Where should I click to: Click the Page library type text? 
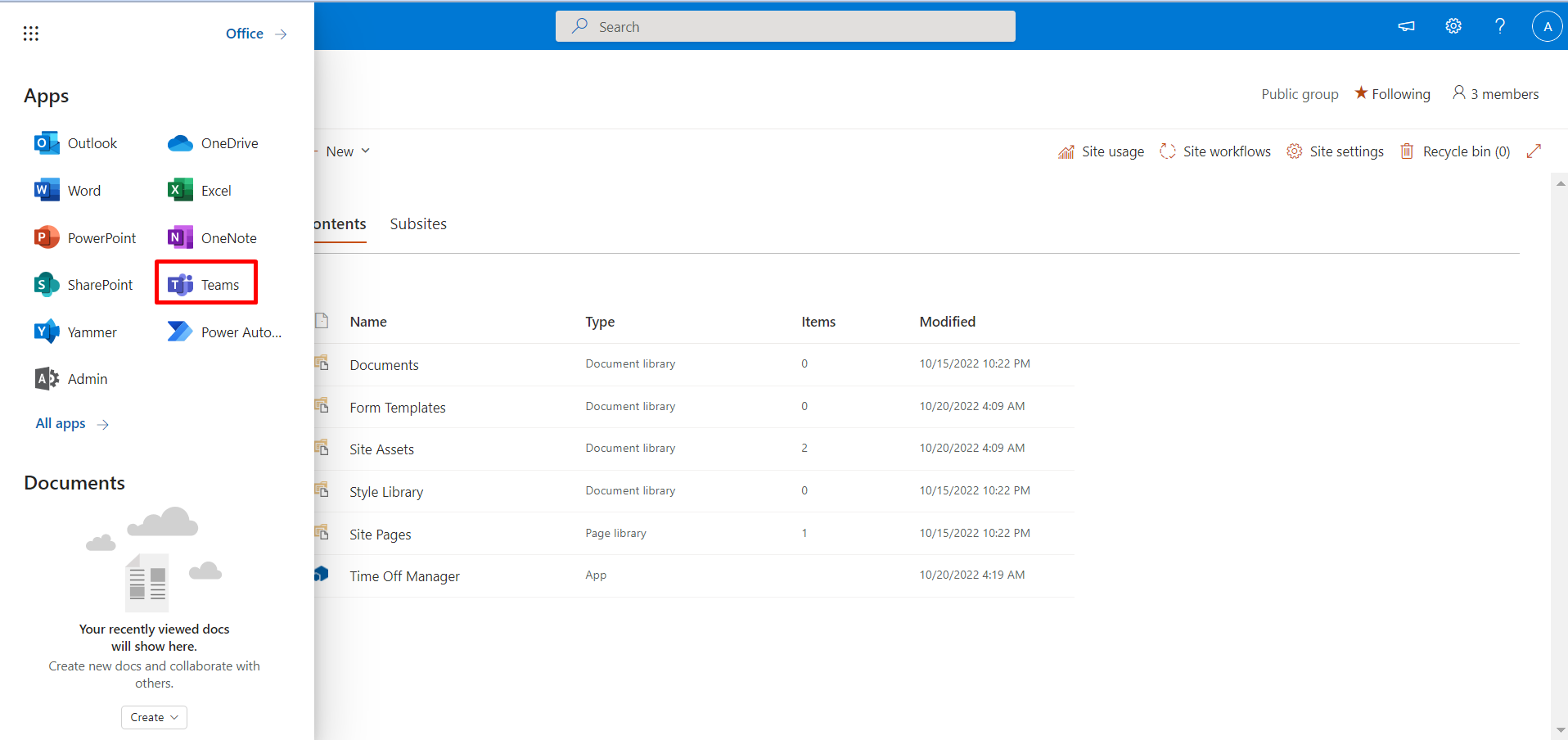(x=615, y=533)
